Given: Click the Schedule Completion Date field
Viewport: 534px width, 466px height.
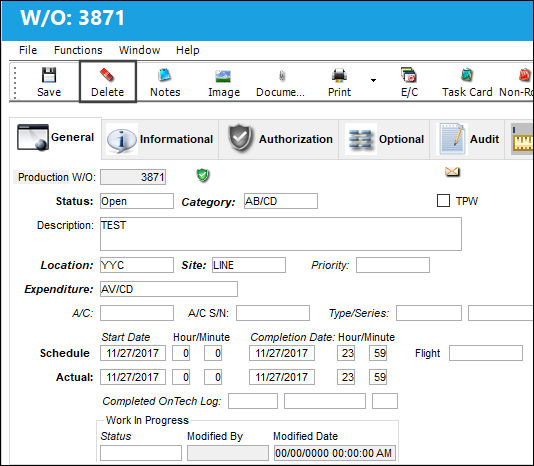Looking at the screenshot, I should (x=282, y=353).
